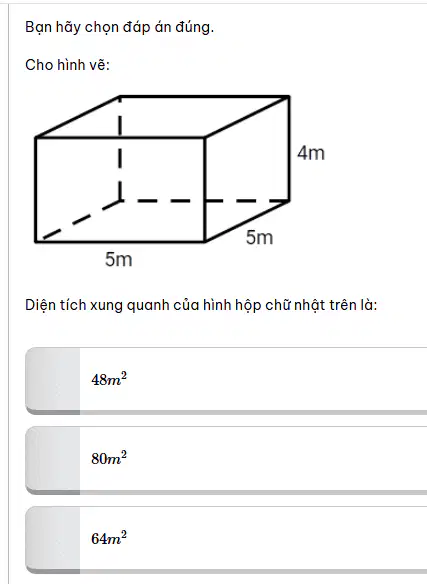Select the 80m² answer option

226,460
